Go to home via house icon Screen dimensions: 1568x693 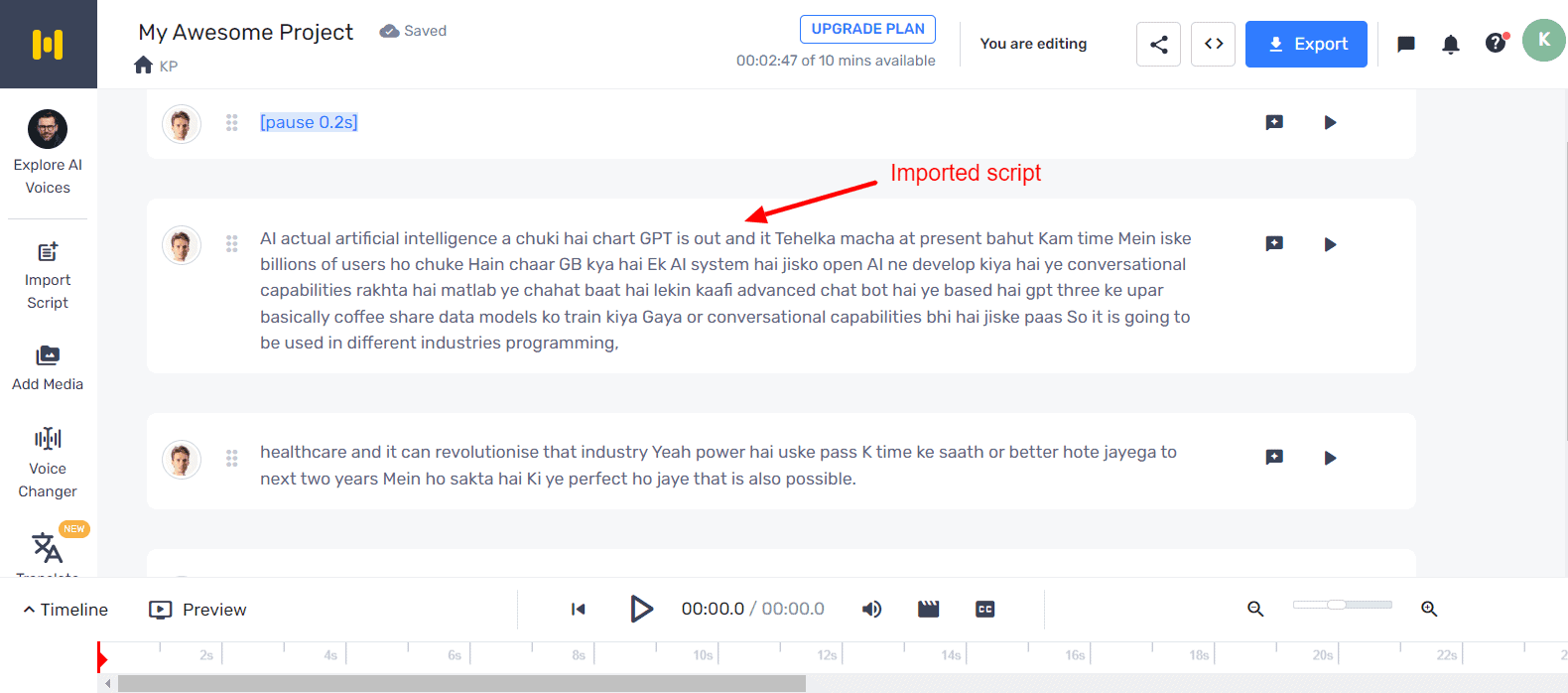144,66
